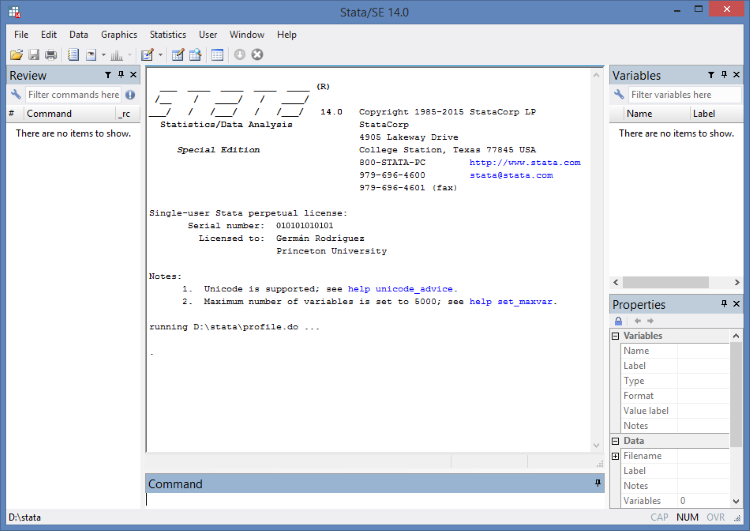This screenshot has height=531, width=750.
Task: Click Variables panel horizontal scrollbar left arrow
Action: (616, 282)
